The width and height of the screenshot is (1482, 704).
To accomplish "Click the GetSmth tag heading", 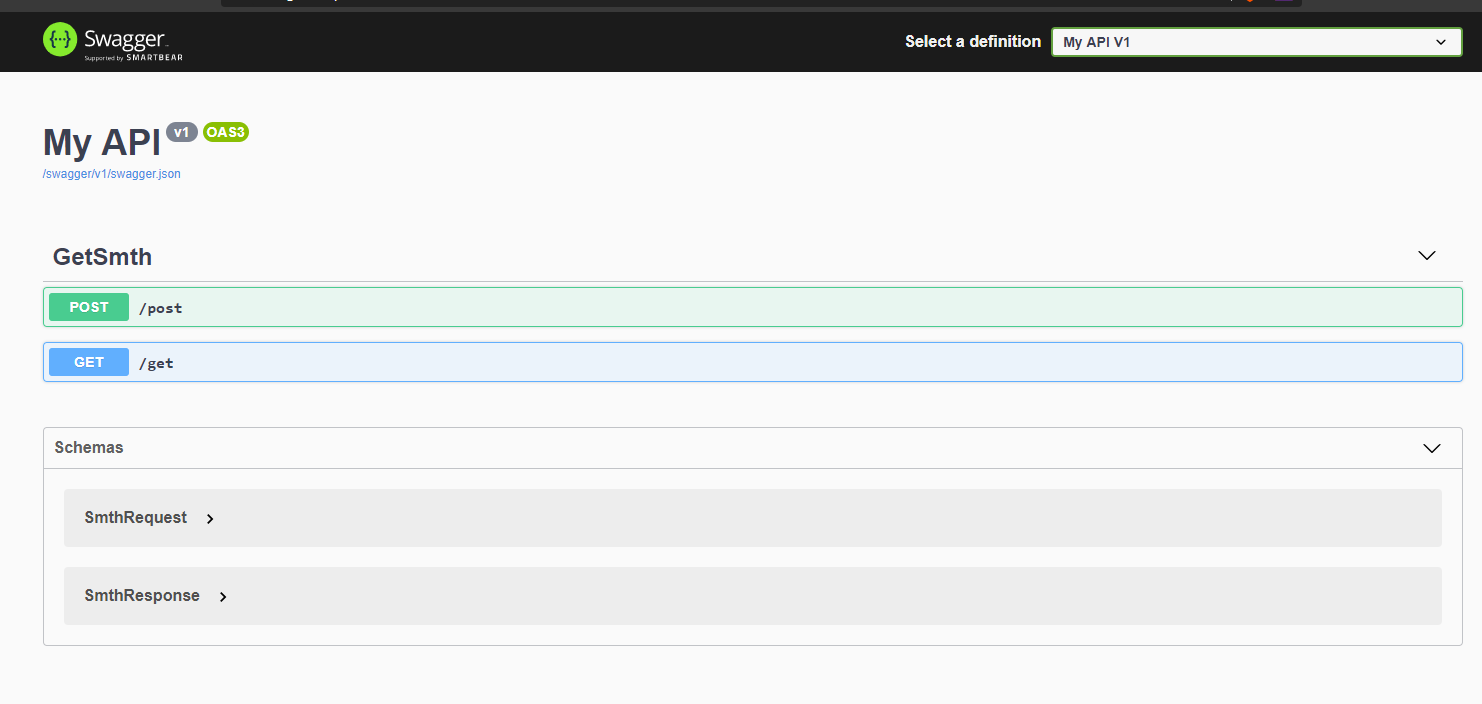I will (x=102, y=257).
